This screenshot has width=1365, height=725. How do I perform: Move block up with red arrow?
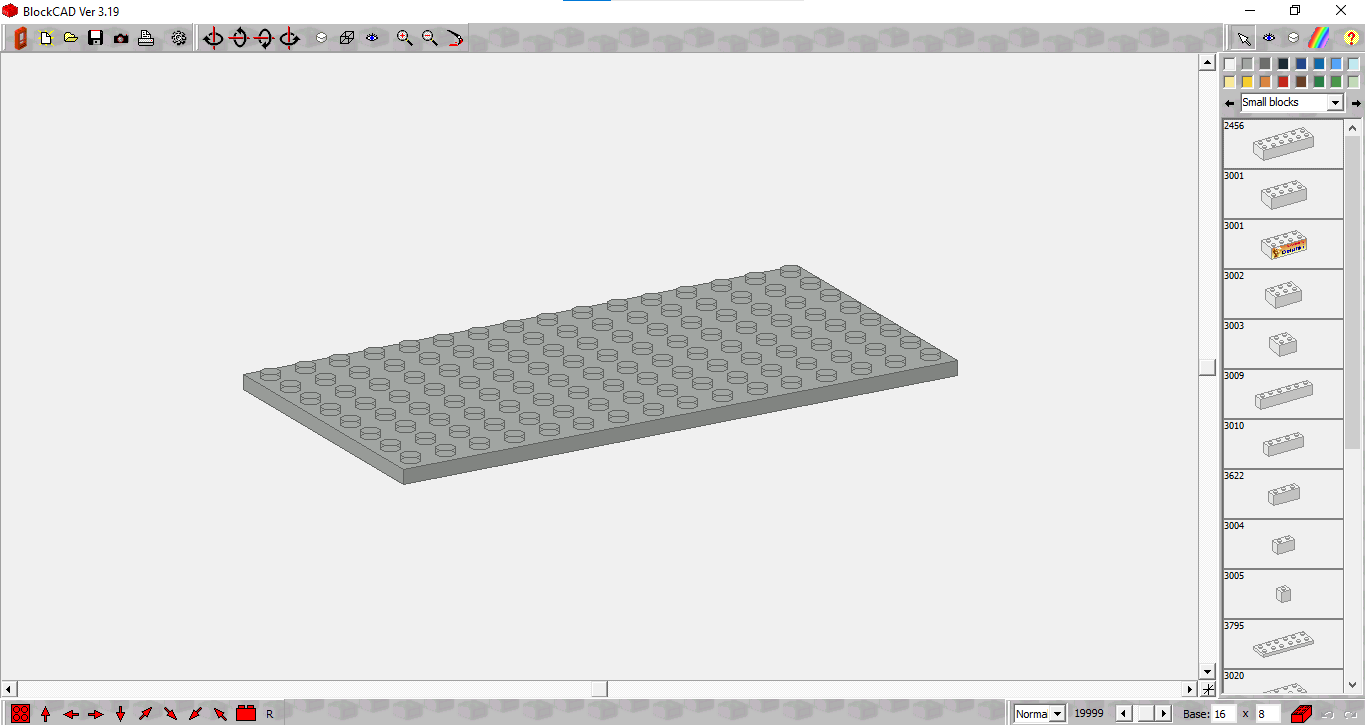tap(46, 714)
